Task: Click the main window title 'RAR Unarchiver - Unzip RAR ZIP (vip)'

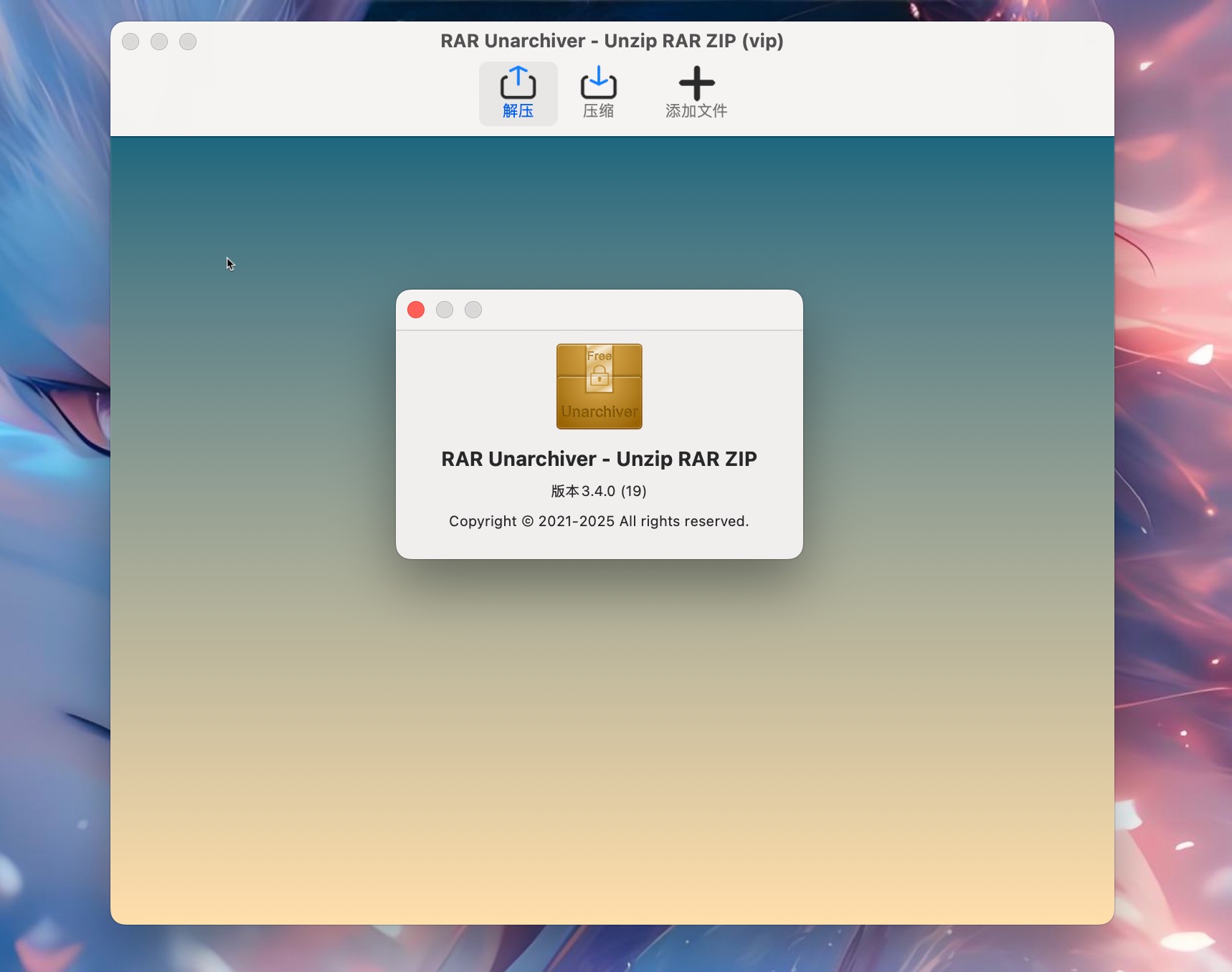Action: click(x=612, y=41)
